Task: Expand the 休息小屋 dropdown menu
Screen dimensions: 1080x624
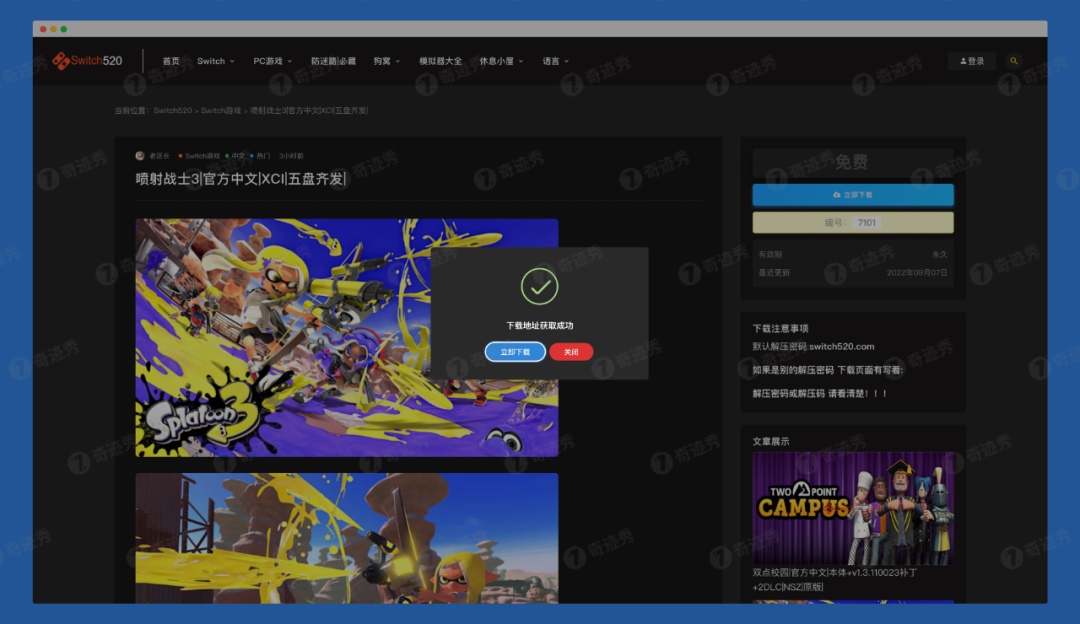Action: 501,61
